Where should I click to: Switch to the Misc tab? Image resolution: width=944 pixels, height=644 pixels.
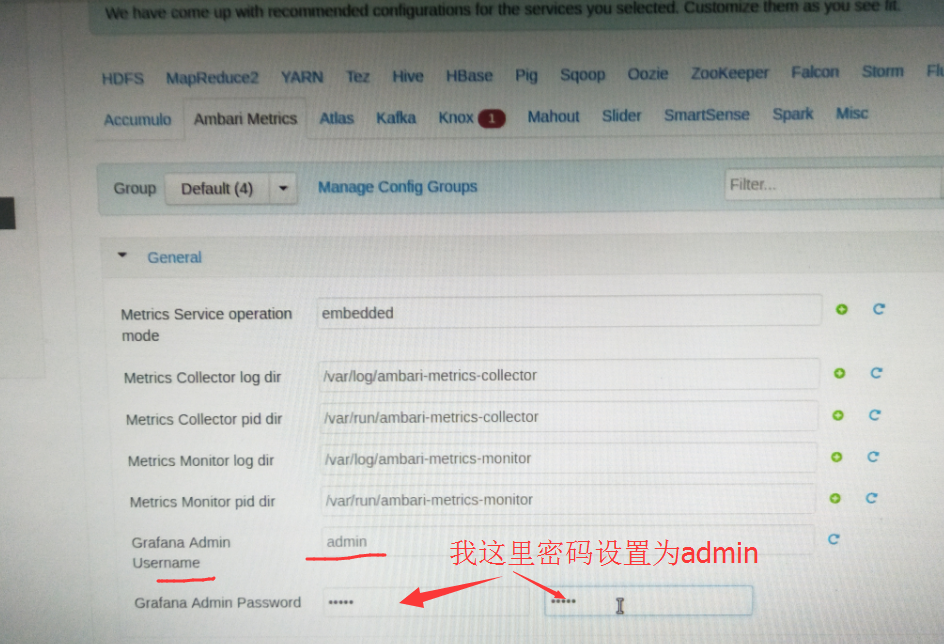[x=852, y=113]
